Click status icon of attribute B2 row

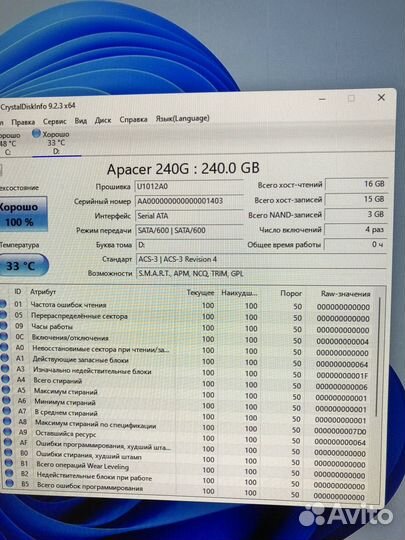[x=9, y=473]
